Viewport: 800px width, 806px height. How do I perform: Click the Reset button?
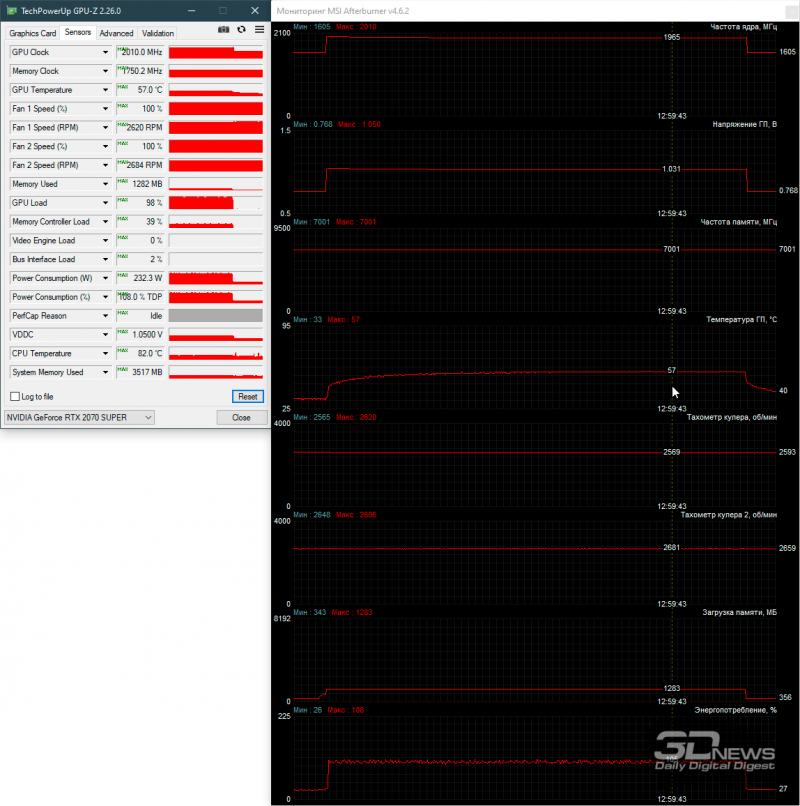[x=247, y=396]
